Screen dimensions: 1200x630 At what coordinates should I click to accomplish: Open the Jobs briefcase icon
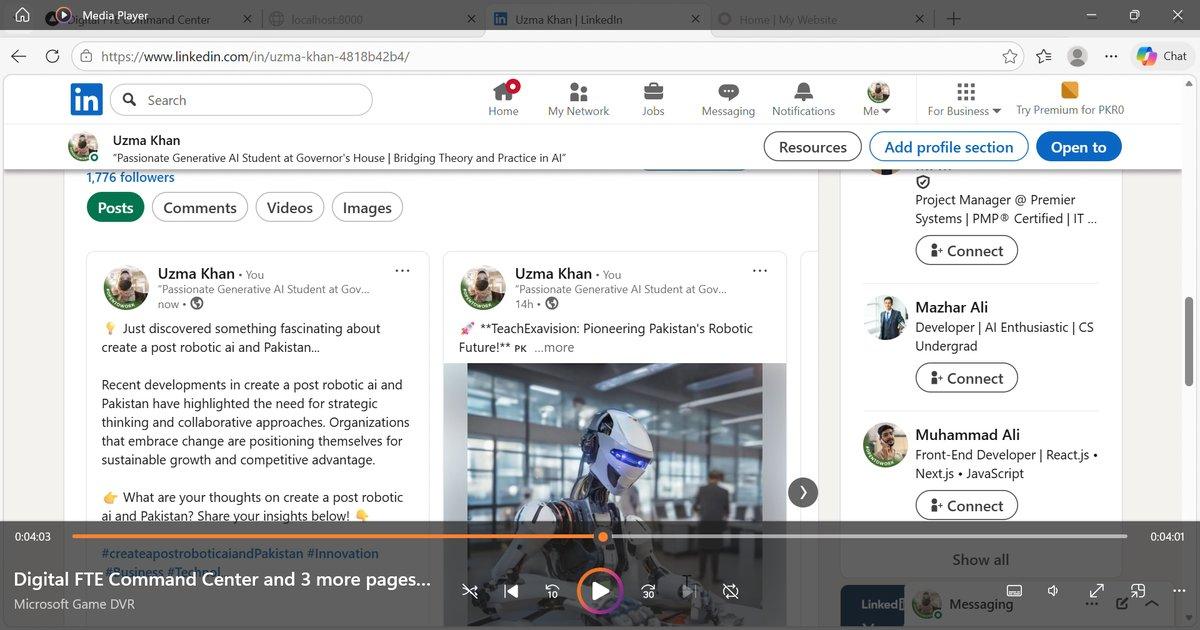tap(653, 99)
